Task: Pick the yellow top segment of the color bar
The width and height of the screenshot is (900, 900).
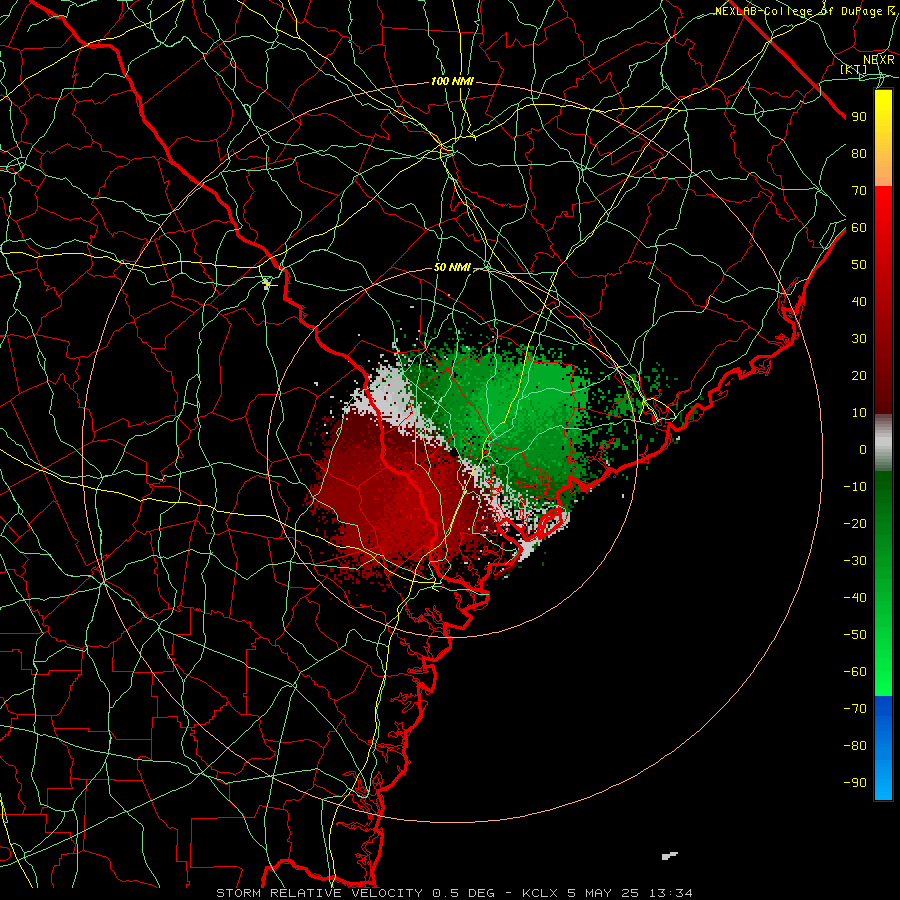Action: [883, 138]
